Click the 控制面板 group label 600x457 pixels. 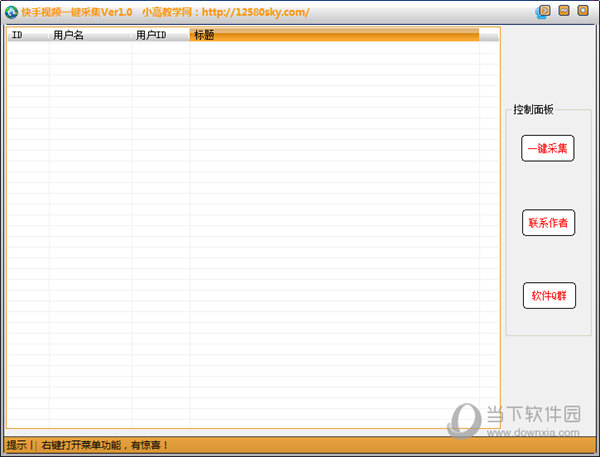click(x=533, y=109)
